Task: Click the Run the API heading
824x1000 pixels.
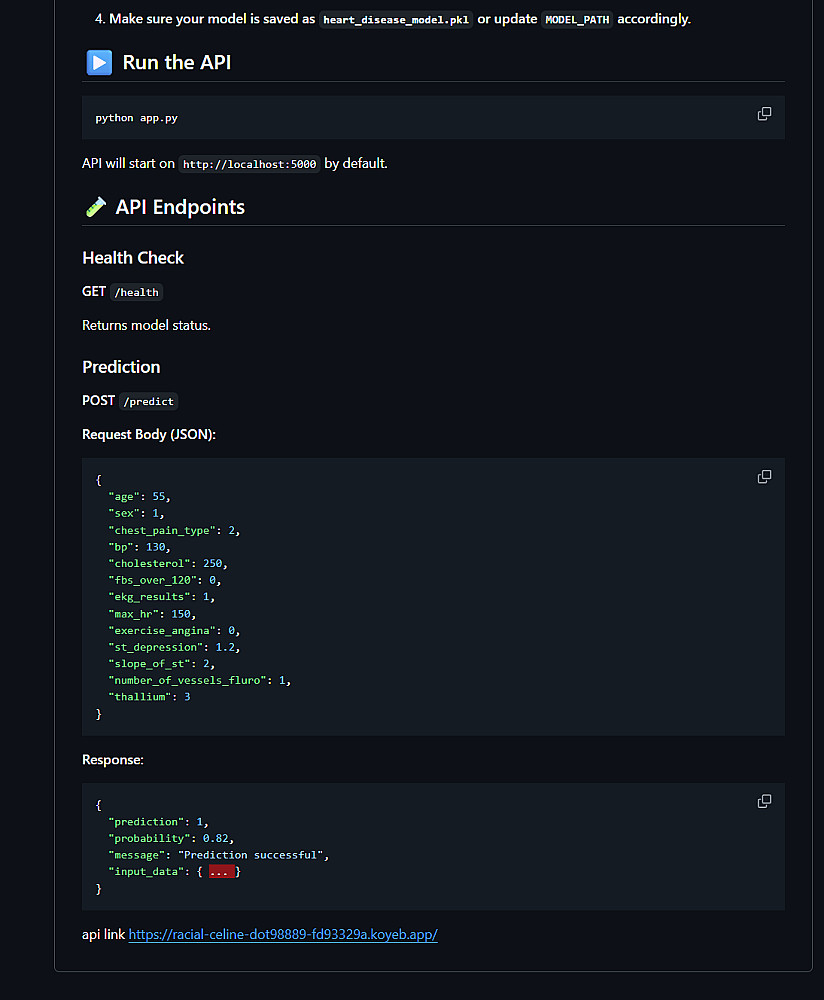Action: (x=176, y=62)
